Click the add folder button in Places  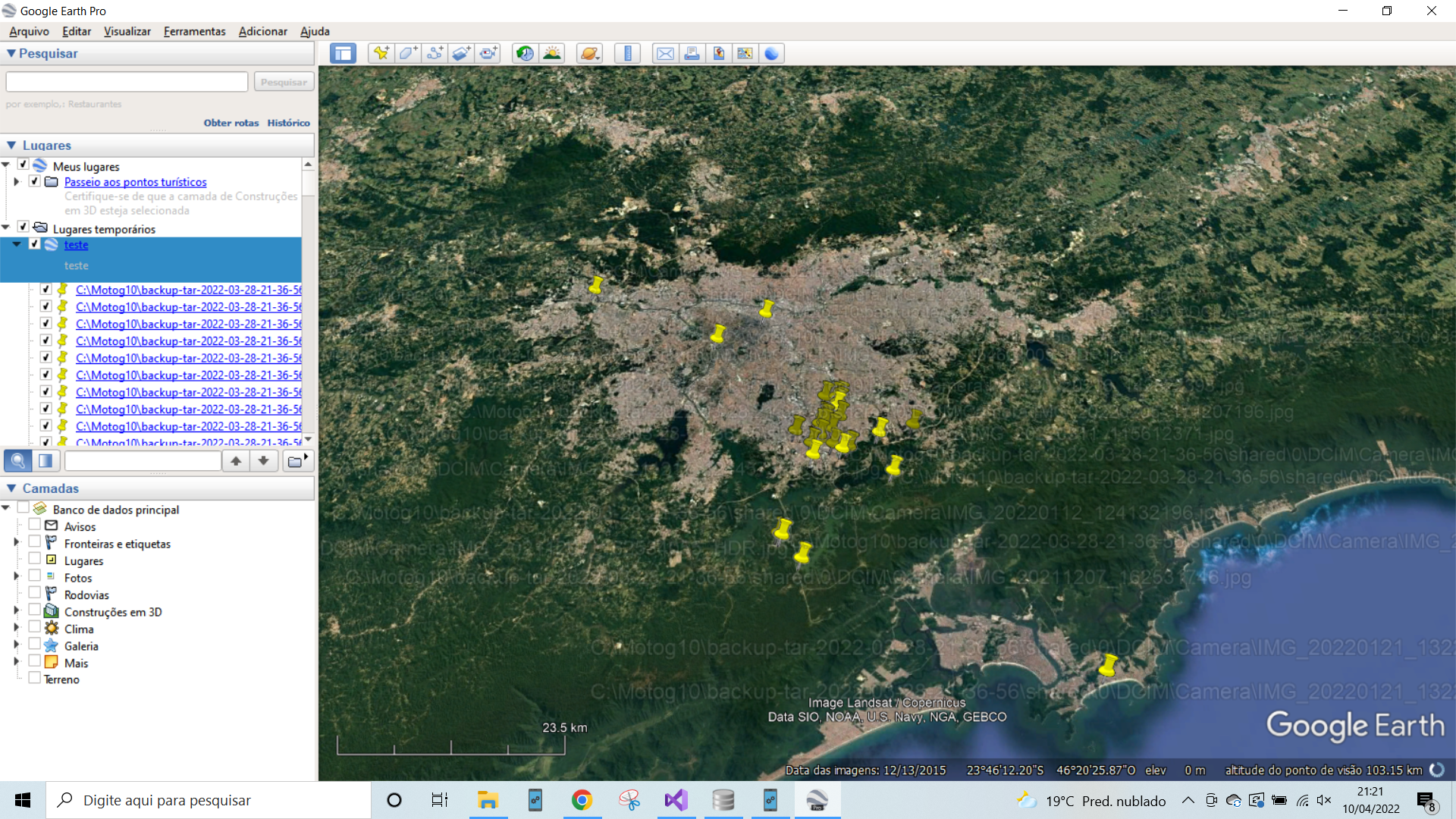298,460
